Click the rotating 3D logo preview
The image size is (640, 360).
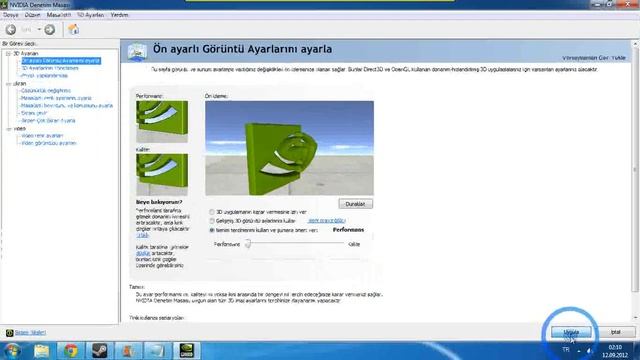(289, 148)
